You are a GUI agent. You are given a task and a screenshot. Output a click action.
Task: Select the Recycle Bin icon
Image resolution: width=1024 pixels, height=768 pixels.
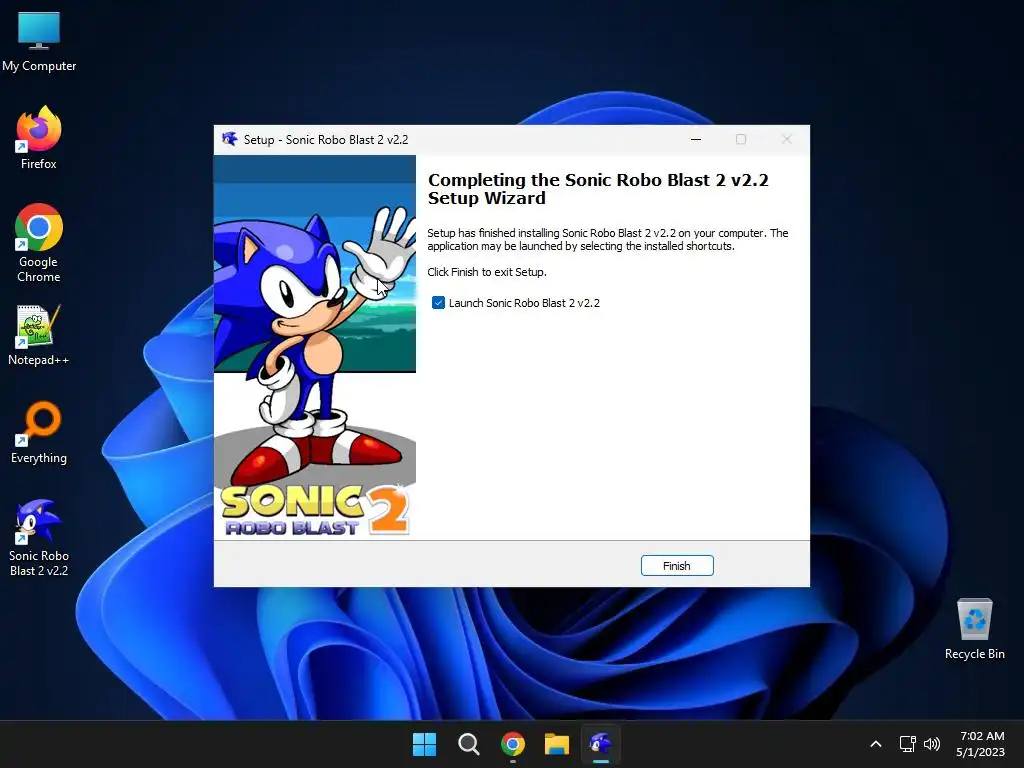pyautogui.click(x=974, y=630)
